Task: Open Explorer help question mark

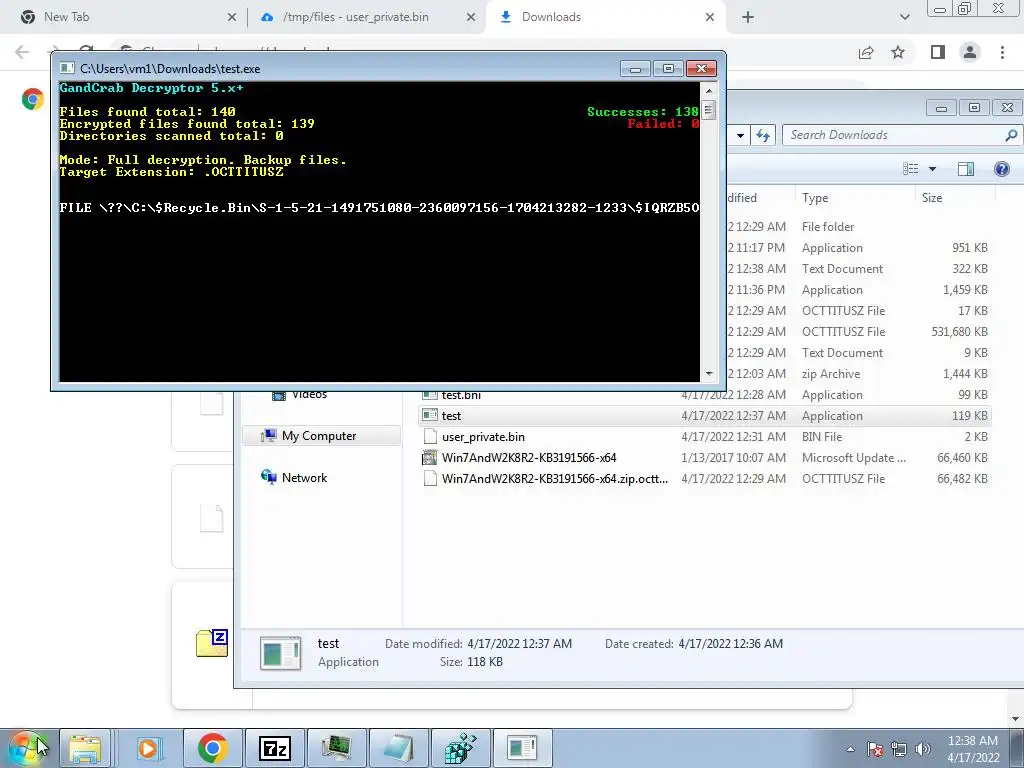Action: (1002, 169)
